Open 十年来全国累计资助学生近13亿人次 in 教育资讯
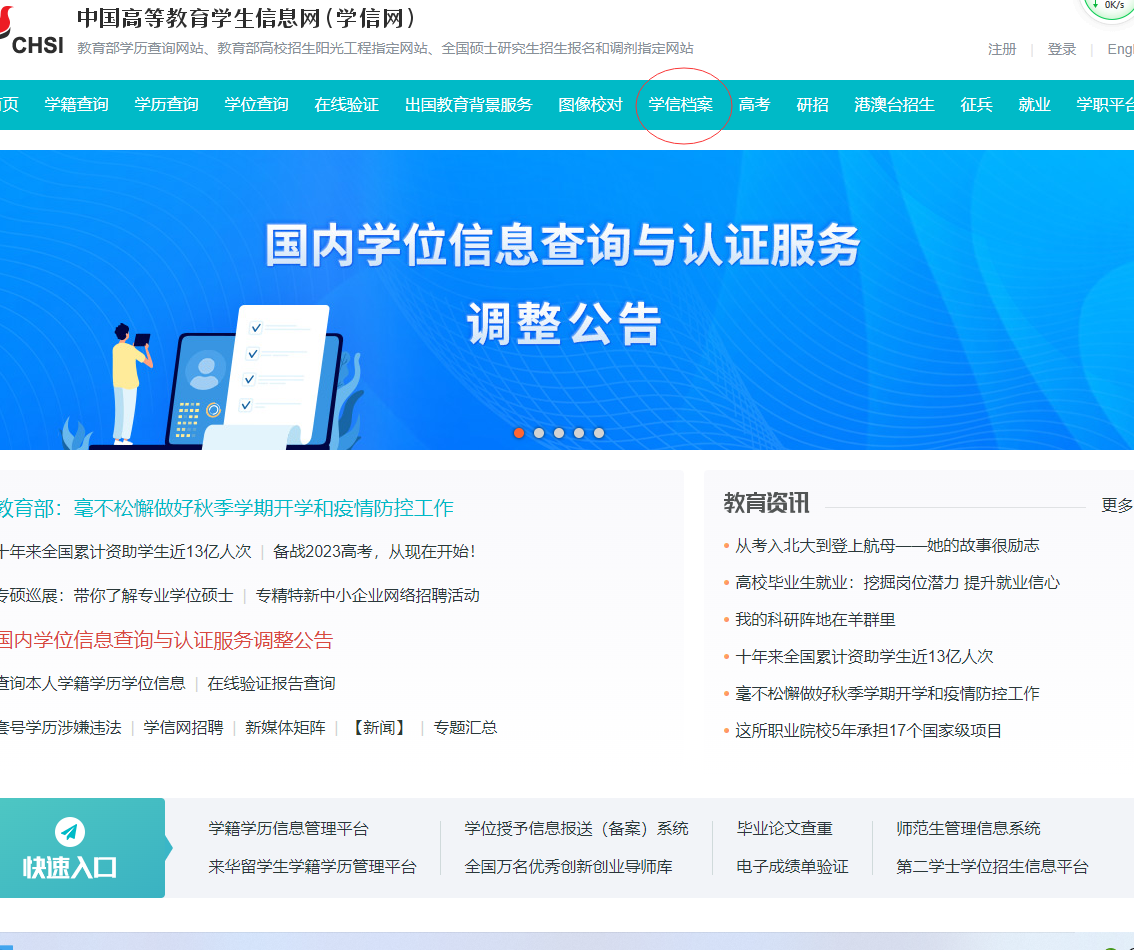The height and width of the screenshot is (950, 1134). pos(864,656)
